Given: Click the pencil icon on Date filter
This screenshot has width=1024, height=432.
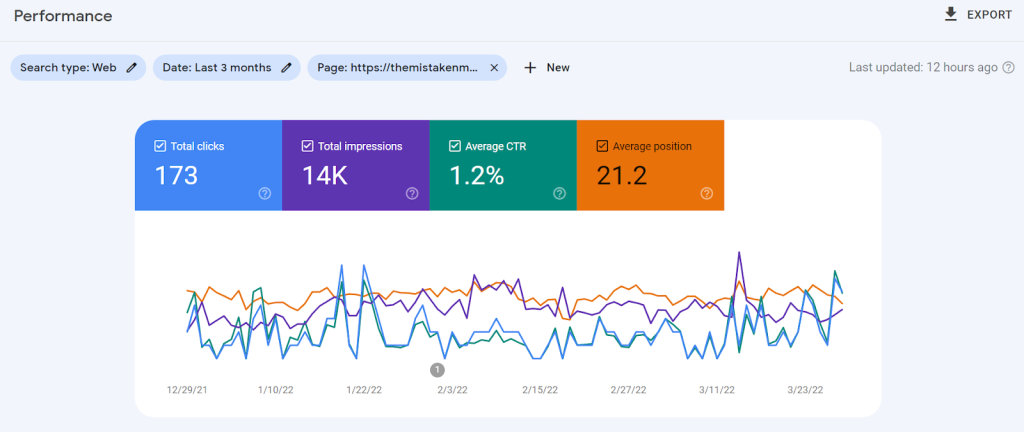Looking at the screenshot, I should tap(286, 67).
